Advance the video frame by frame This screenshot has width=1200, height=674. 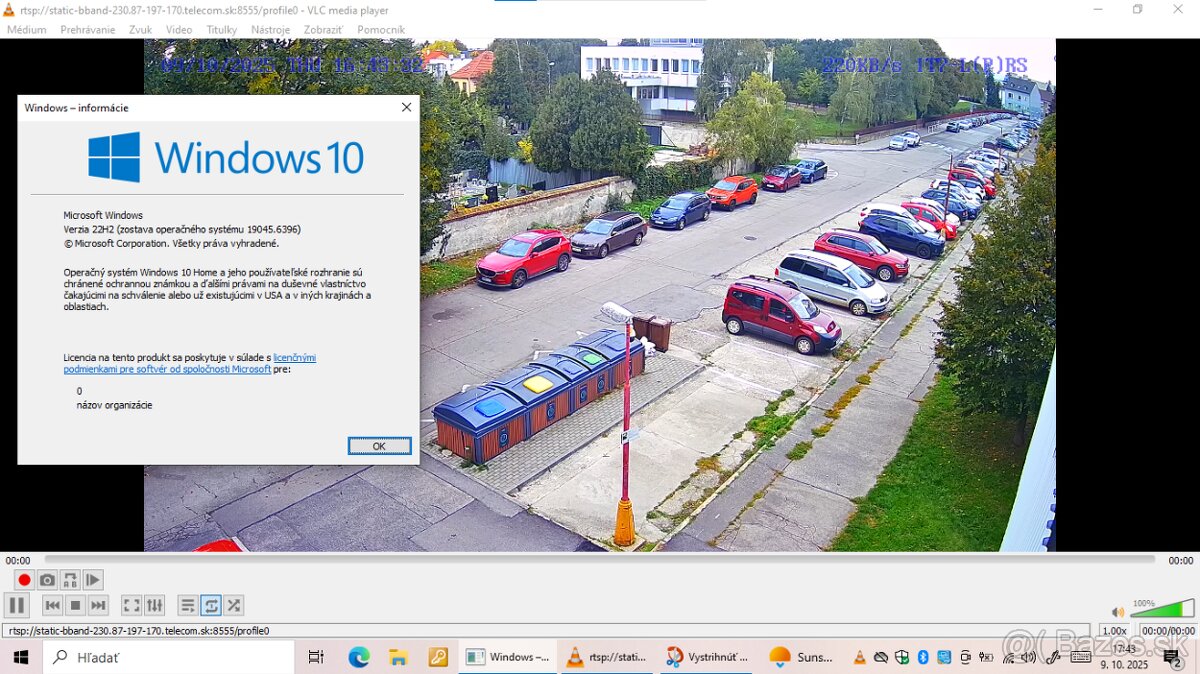click(92, 579)
